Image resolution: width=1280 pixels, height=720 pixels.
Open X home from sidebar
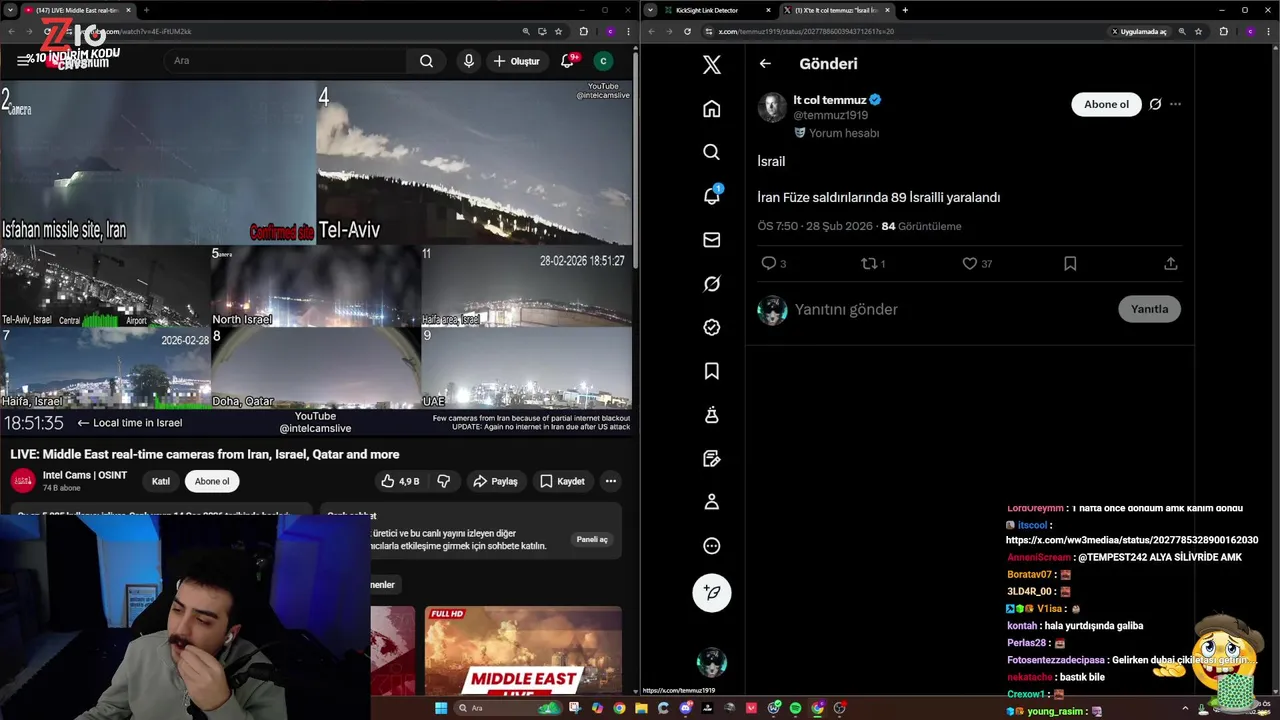click(x=711, y=108)
